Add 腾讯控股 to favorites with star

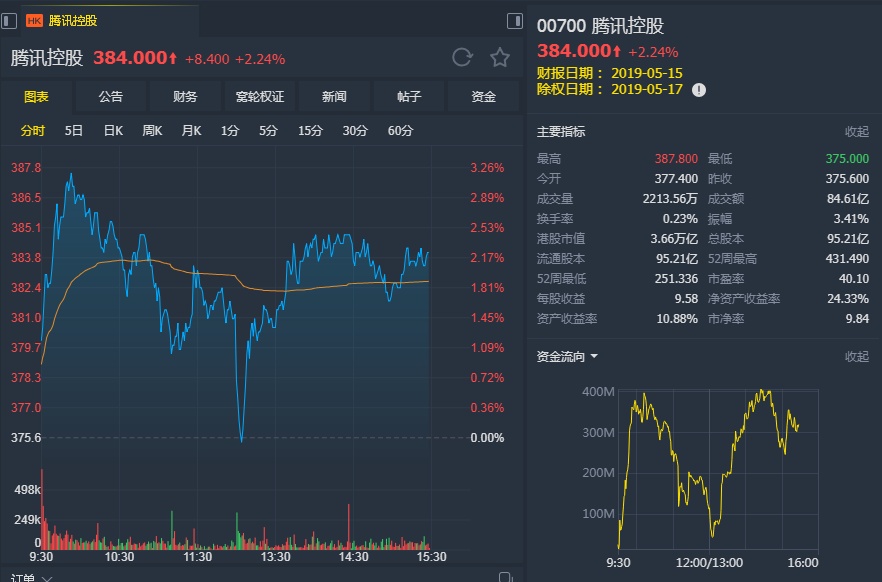tap(500, 57)
